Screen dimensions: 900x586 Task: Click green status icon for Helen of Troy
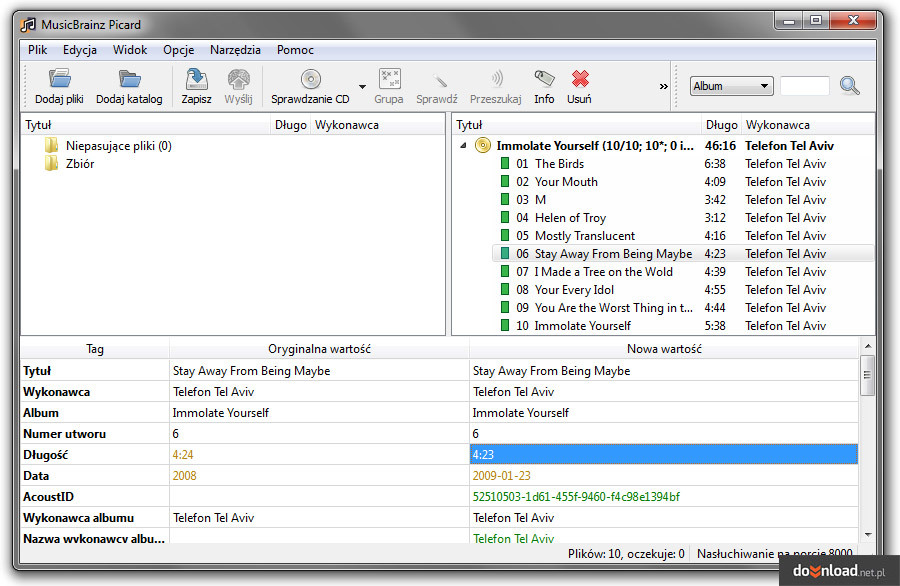tap(505, 218)
